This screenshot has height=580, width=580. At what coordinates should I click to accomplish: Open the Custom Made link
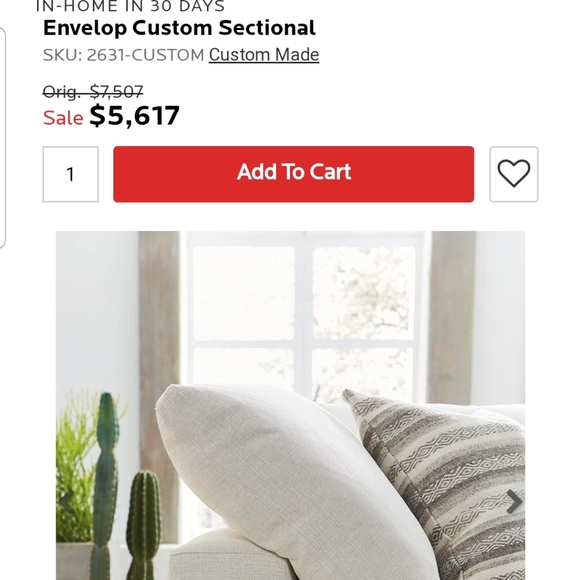point(264,55)
